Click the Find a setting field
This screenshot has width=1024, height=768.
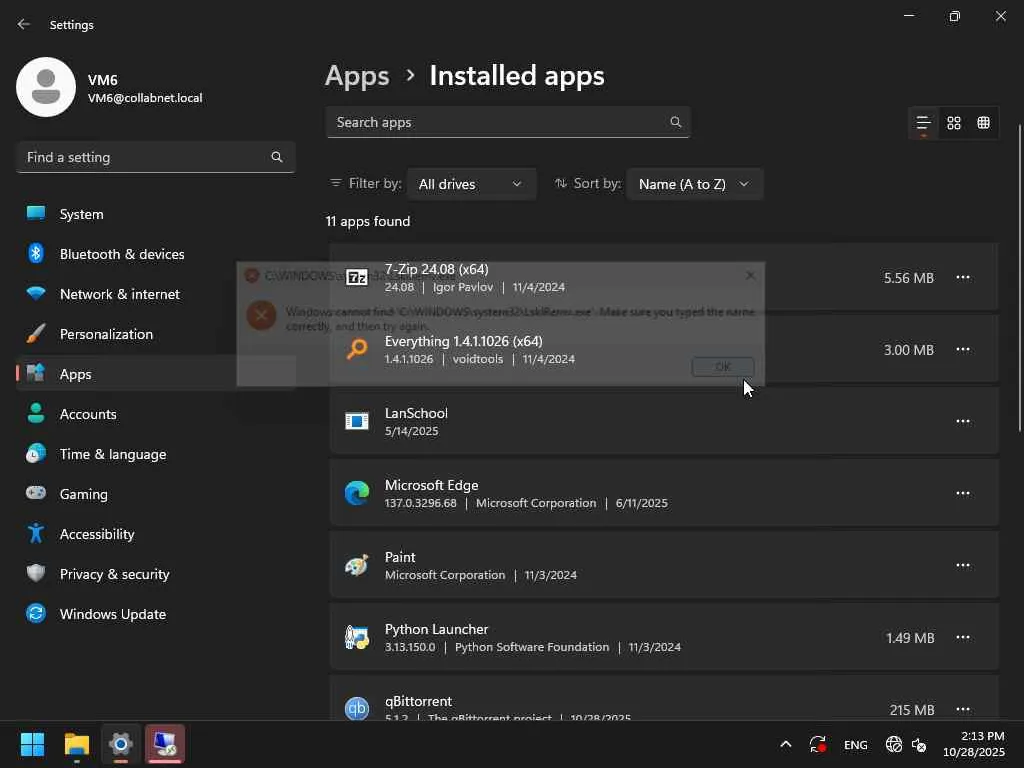pyautogui.click(x=145, y=157)
